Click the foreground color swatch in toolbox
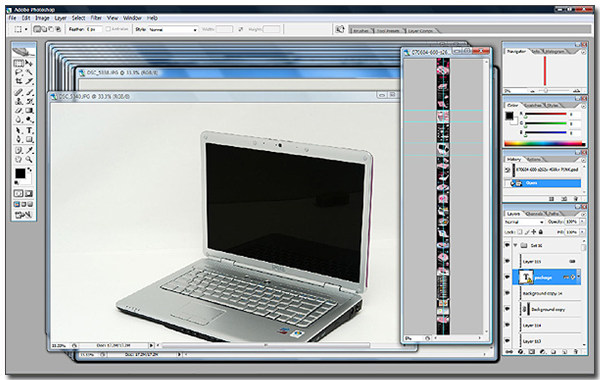The width and height of the screenshot is (600, 380). coord(20,174)
